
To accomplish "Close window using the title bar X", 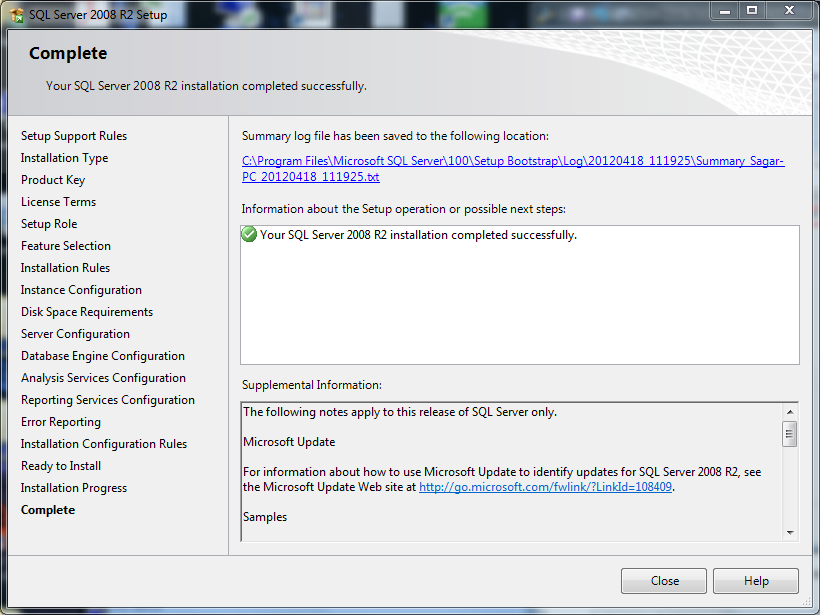I will tap(790, 10).
